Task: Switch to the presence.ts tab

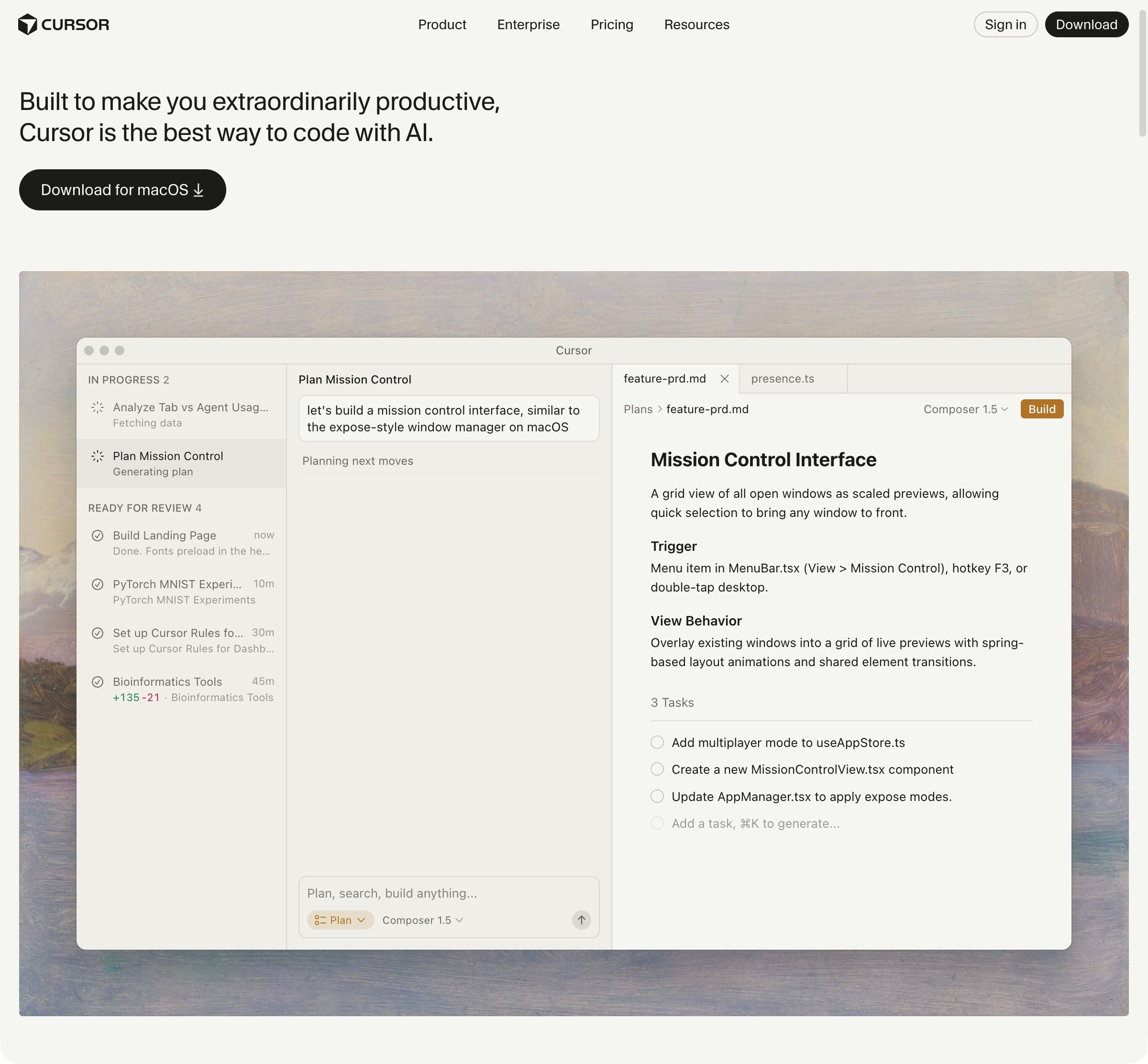Action: click(782, 379)
